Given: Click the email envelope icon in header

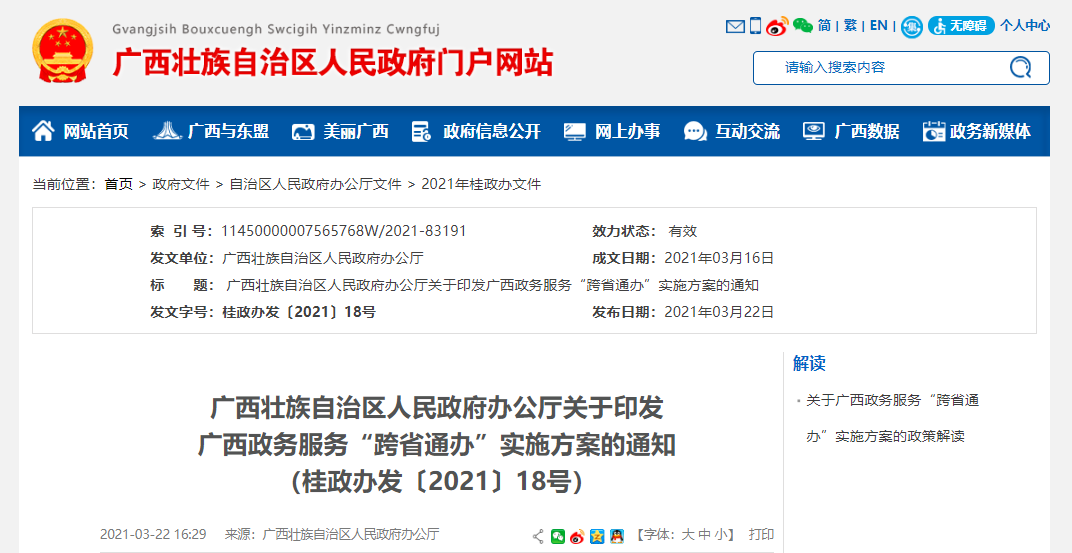Looking at the screenshot, I should (x=736, y=26).
